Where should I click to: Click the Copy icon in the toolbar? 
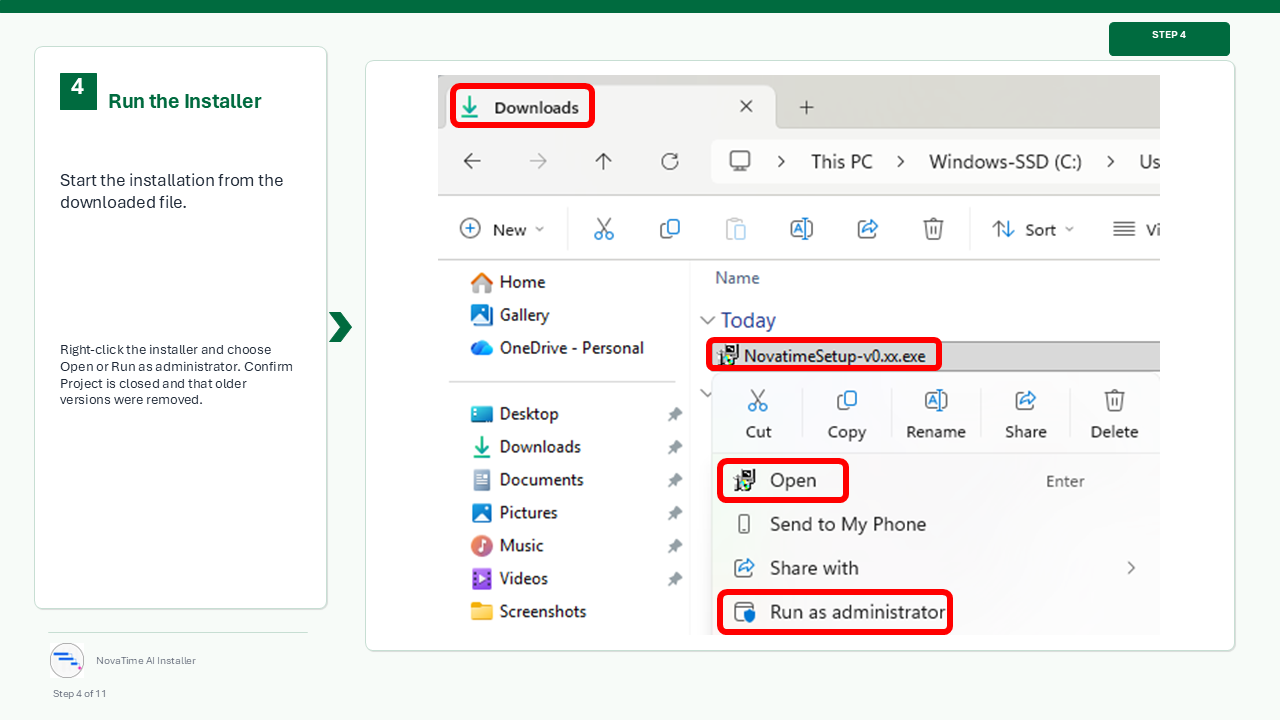point(670,229)
